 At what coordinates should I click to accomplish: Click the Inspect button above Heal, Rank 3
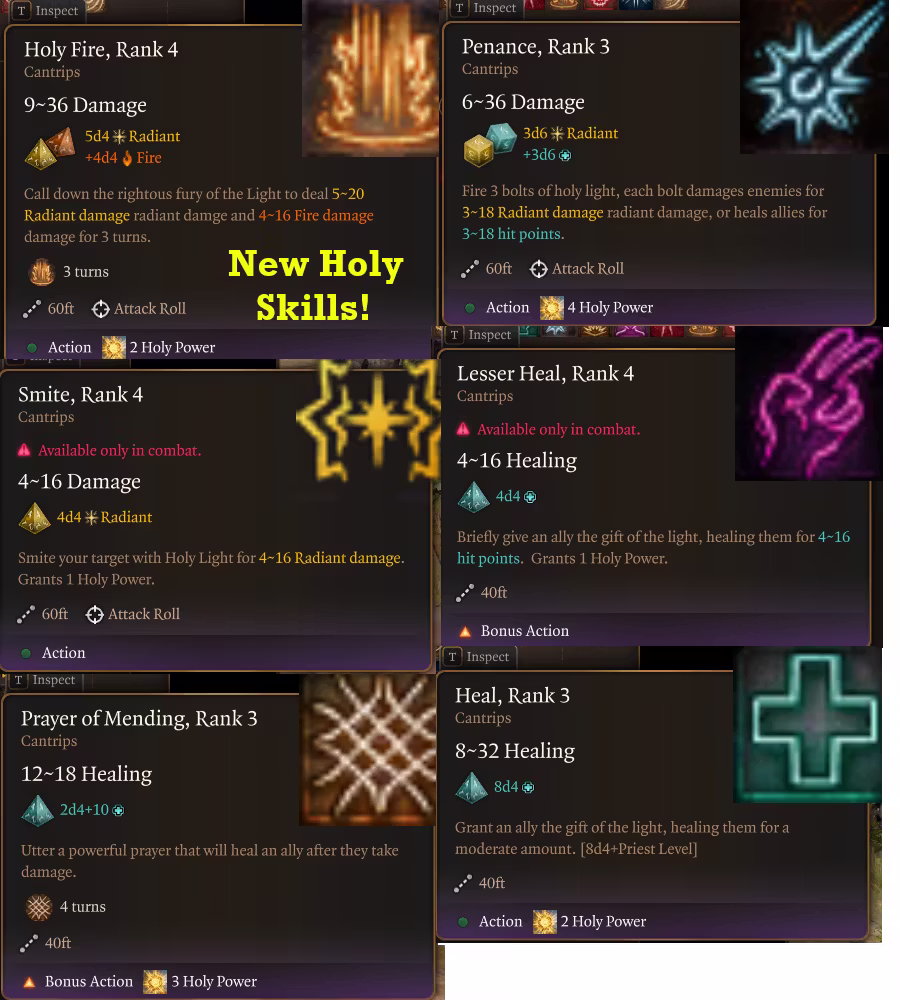click(478, 657)
